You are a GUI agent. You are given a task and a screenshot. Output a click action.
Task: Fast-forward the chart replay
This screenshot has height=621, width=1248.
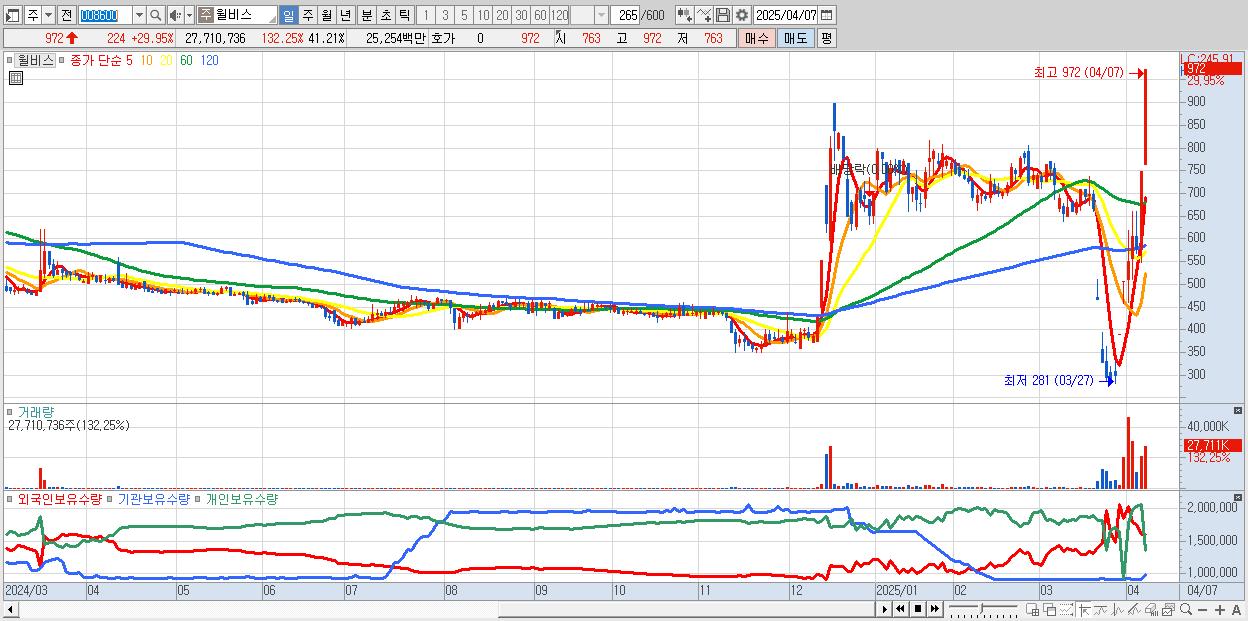click(x=935, y=609)
